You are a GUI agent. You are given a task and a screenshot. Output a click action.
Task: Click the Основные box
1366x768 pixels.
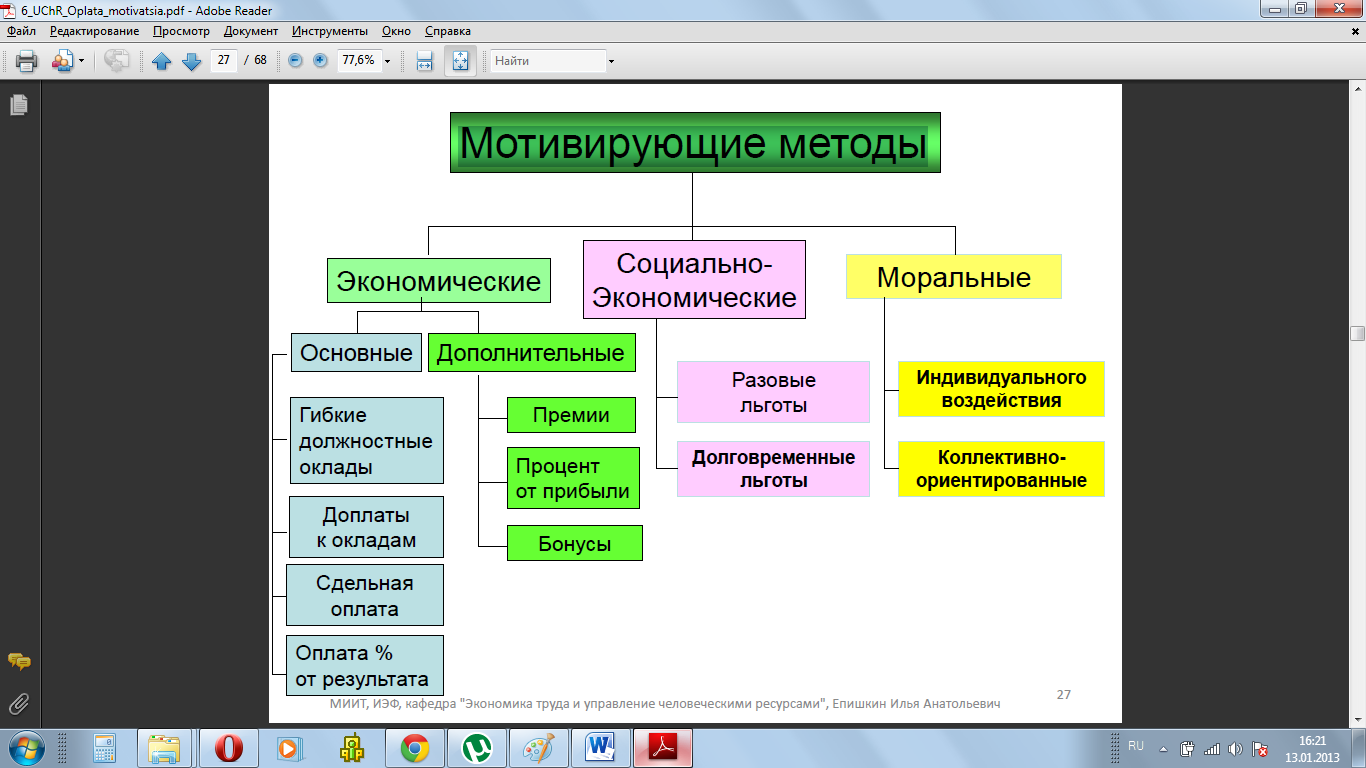[357, 352]
